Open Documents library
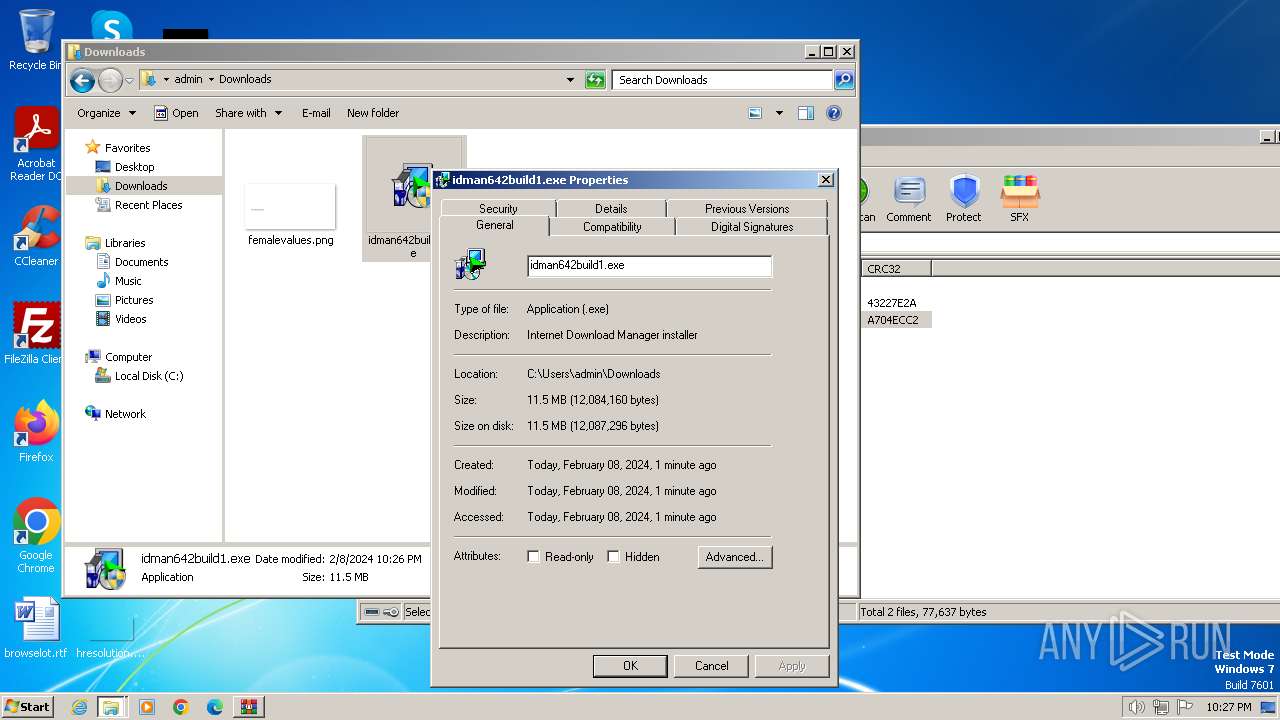 click(x=141, y=262)
